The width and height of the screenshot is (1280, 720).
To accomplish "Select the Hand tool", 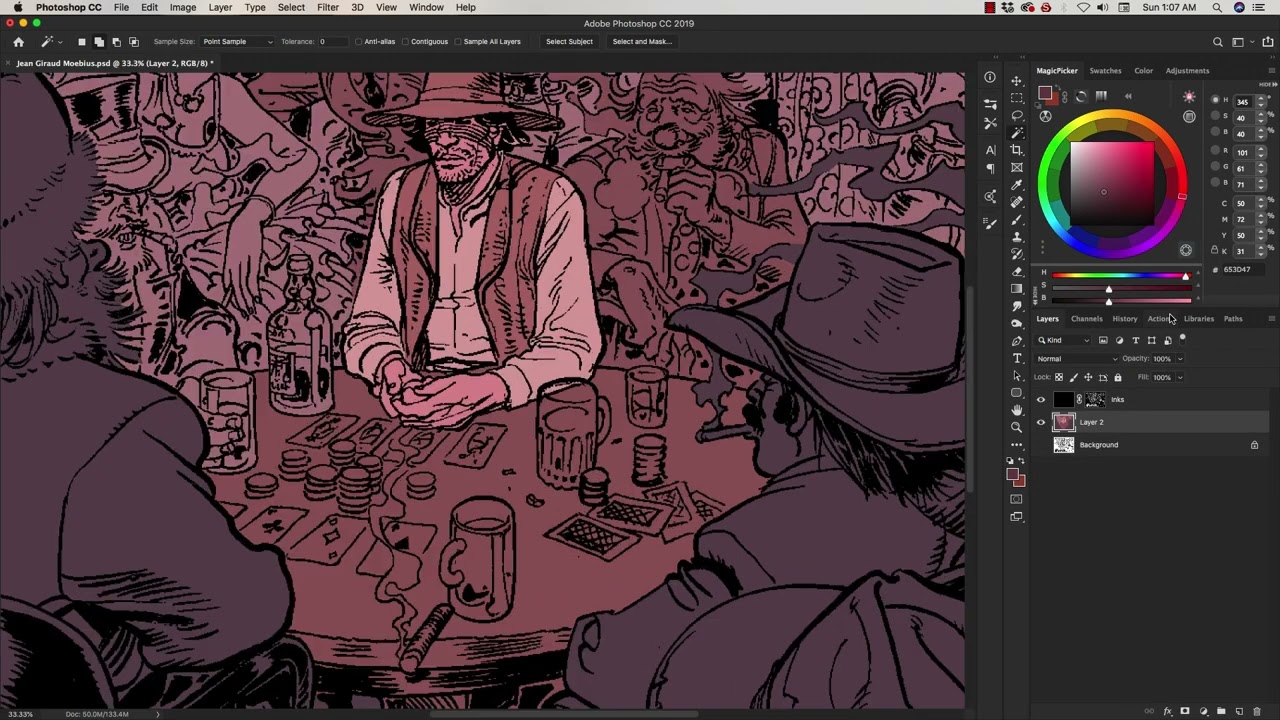I will (x=1017, y=410).
